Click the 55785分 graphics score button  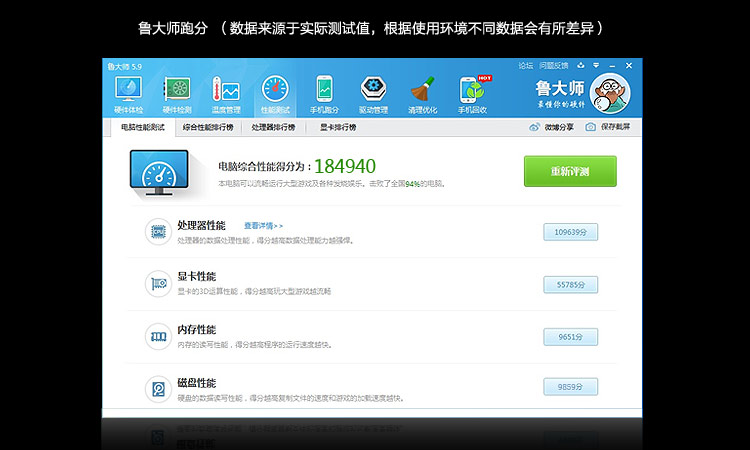pyautogui.click(x=570, y=285)
